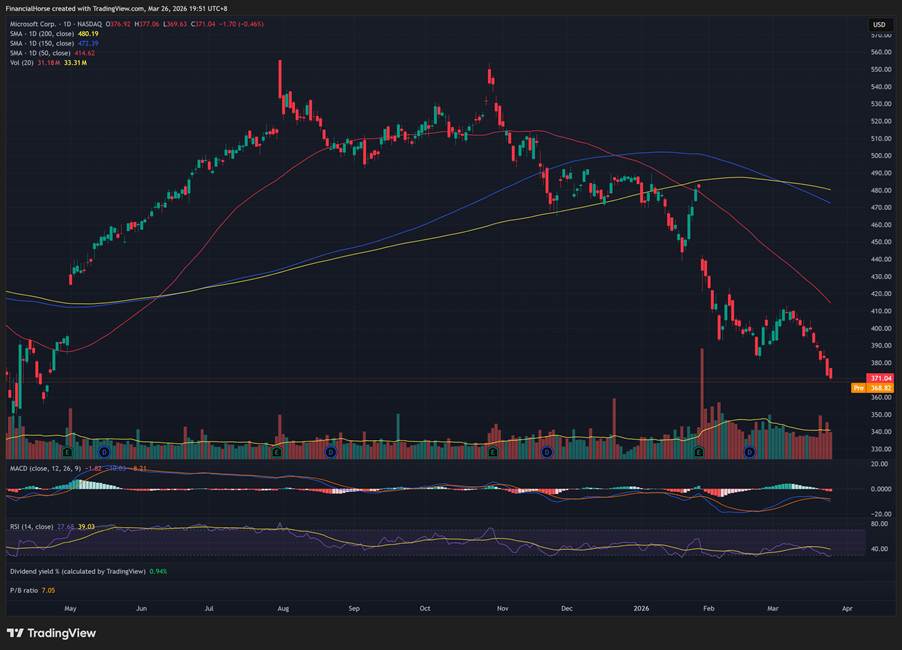Select the Microsoft Corp. symbol legend
Image resolution: width=902 pixels, height=650 pixels.
40,23
